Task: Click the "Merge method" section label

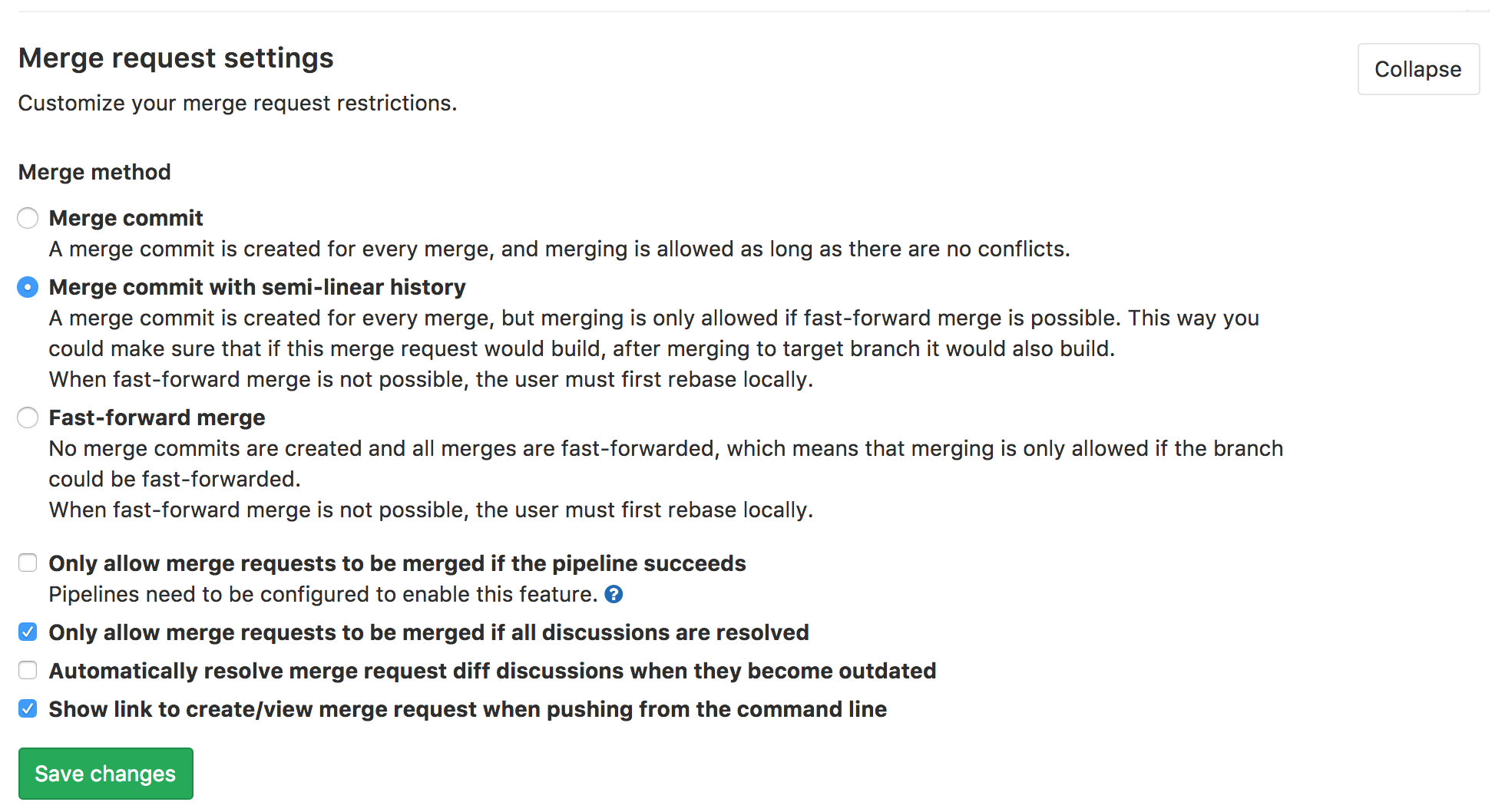Action: pos(94,172)
